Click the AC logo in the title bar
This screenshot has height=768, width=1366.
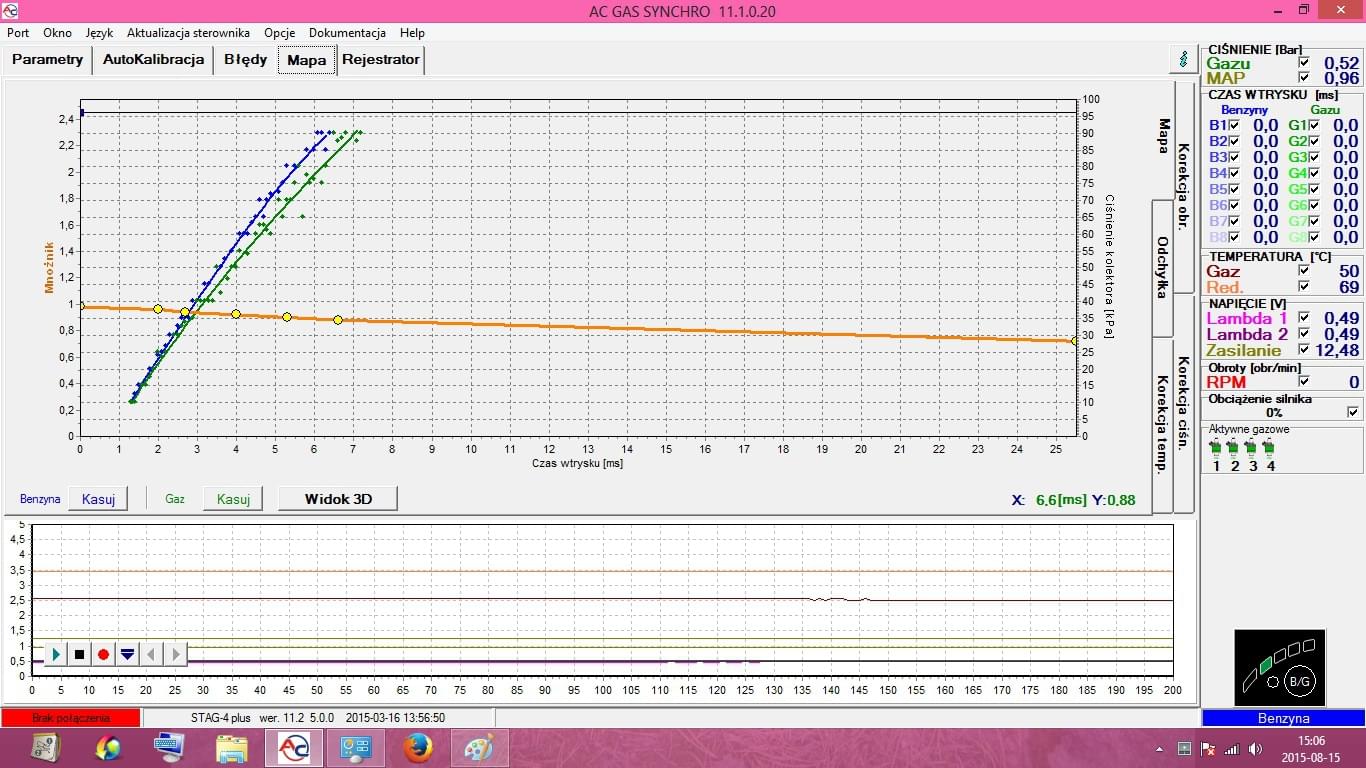coord(10,11)
